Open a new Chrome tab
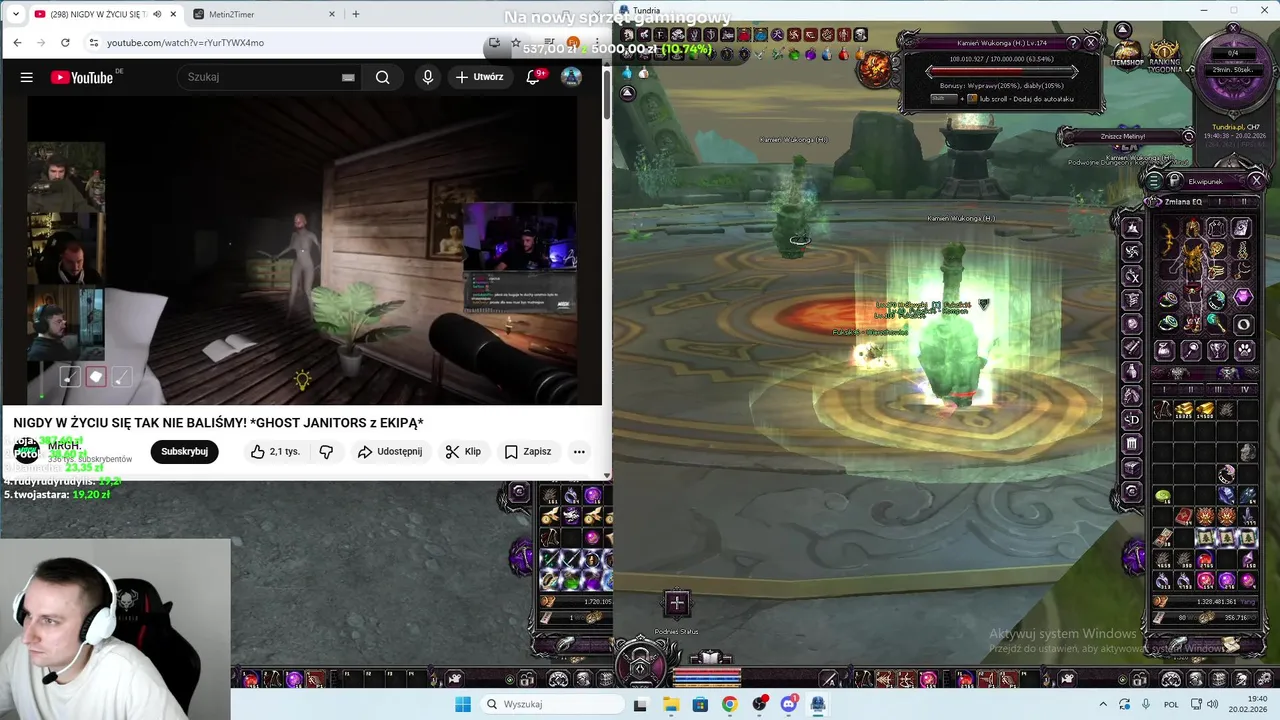Screen dimensions: 1280x720 (x=355, y=14)
